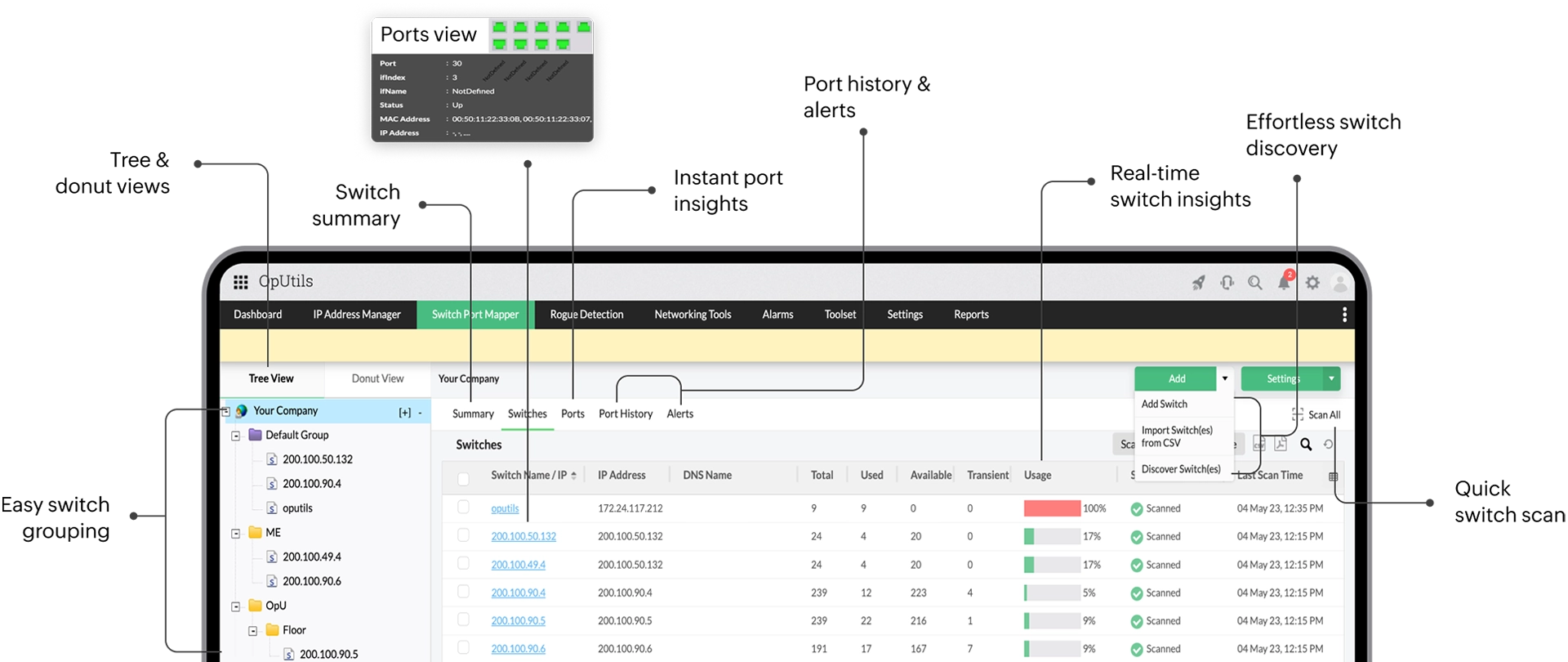The image size is (1568, 662).
Task: Open the column chooser grid icon
Action: click(x=1334, y=476)
